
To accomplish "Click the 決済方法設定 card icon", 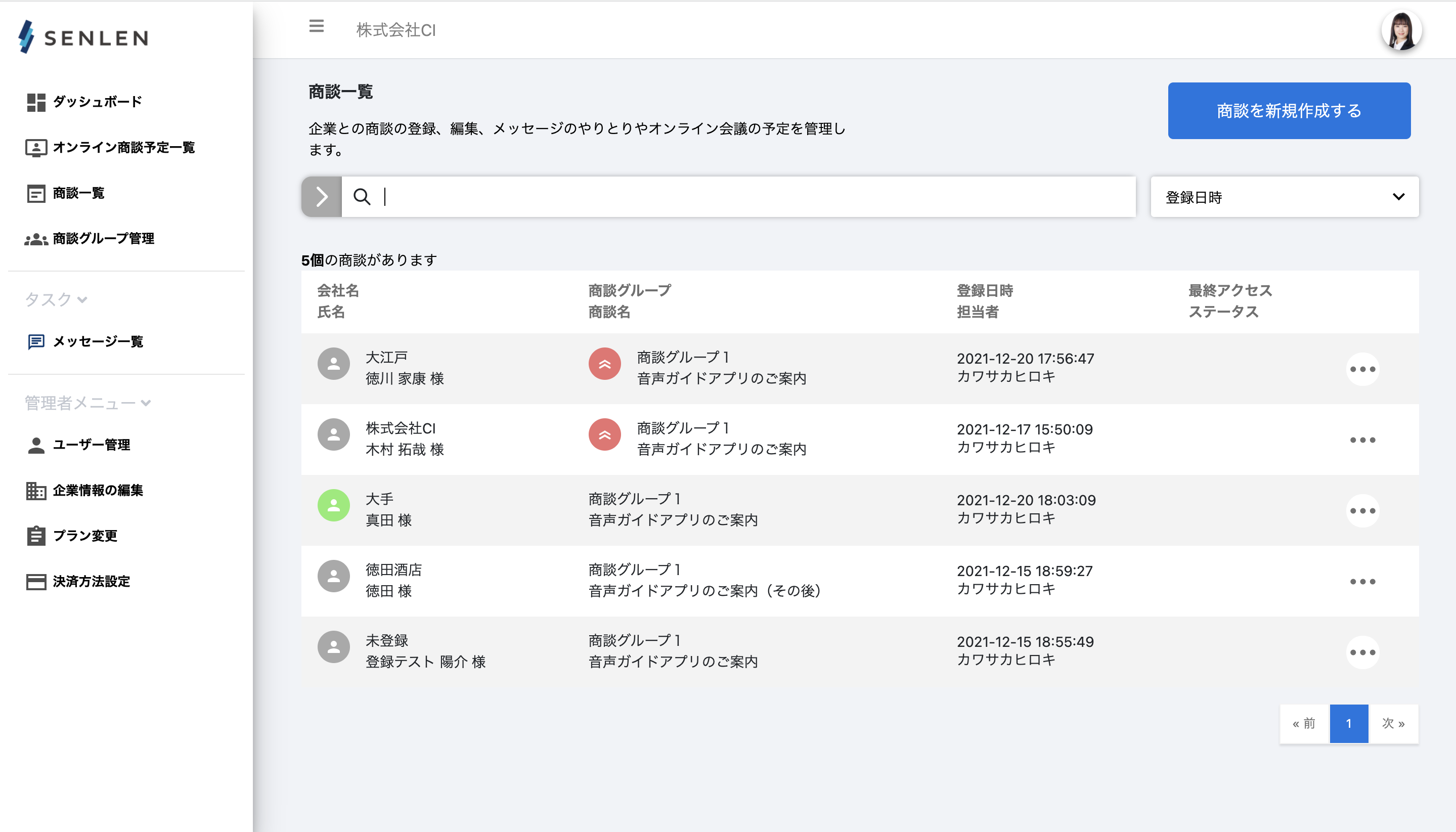I will point(36,581).
